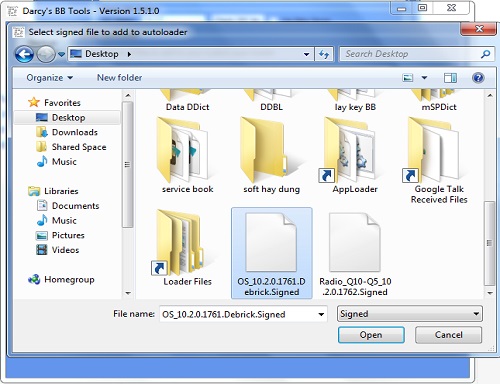Screen dimensions: 500x384
Task: Select the Loader Files shortcut folder
Action: [187, 247]
